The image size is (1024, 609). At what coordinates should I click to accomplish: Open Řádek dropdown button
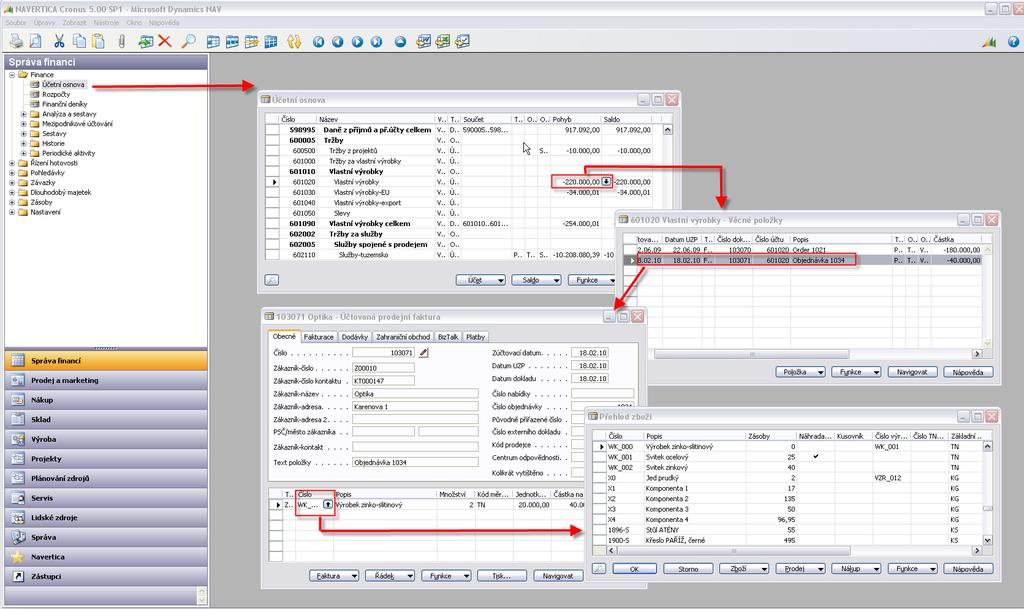coord(391,576)
